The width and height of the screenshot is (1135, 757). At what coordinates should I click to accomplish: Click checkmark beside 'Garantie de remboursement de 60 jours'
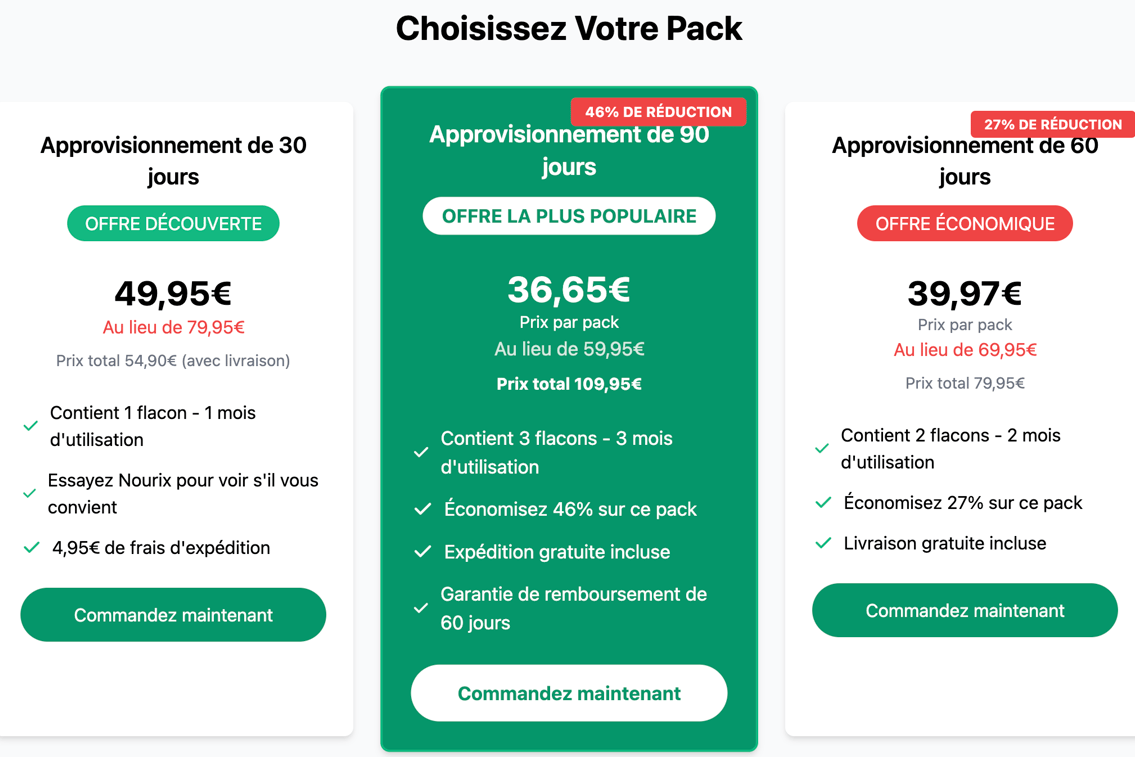point(421,609)
